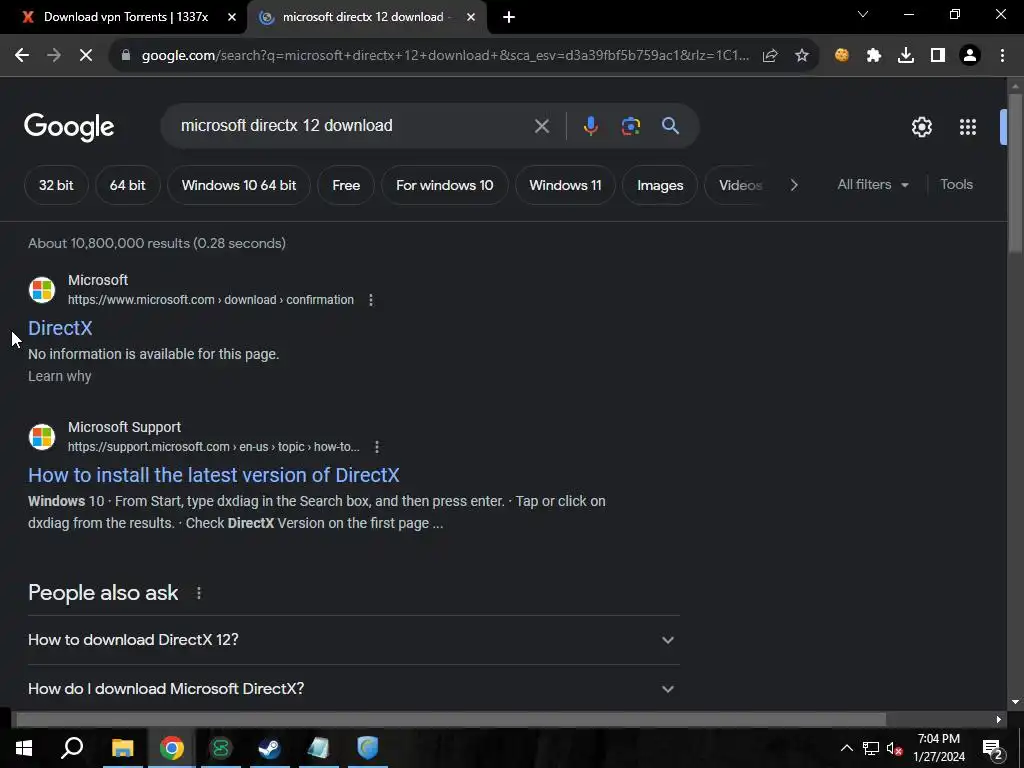Image resolution: width=1024 pixels, height=768 pixels.
Task: Open the notification center icon
Action: click(x=992, y=748)
